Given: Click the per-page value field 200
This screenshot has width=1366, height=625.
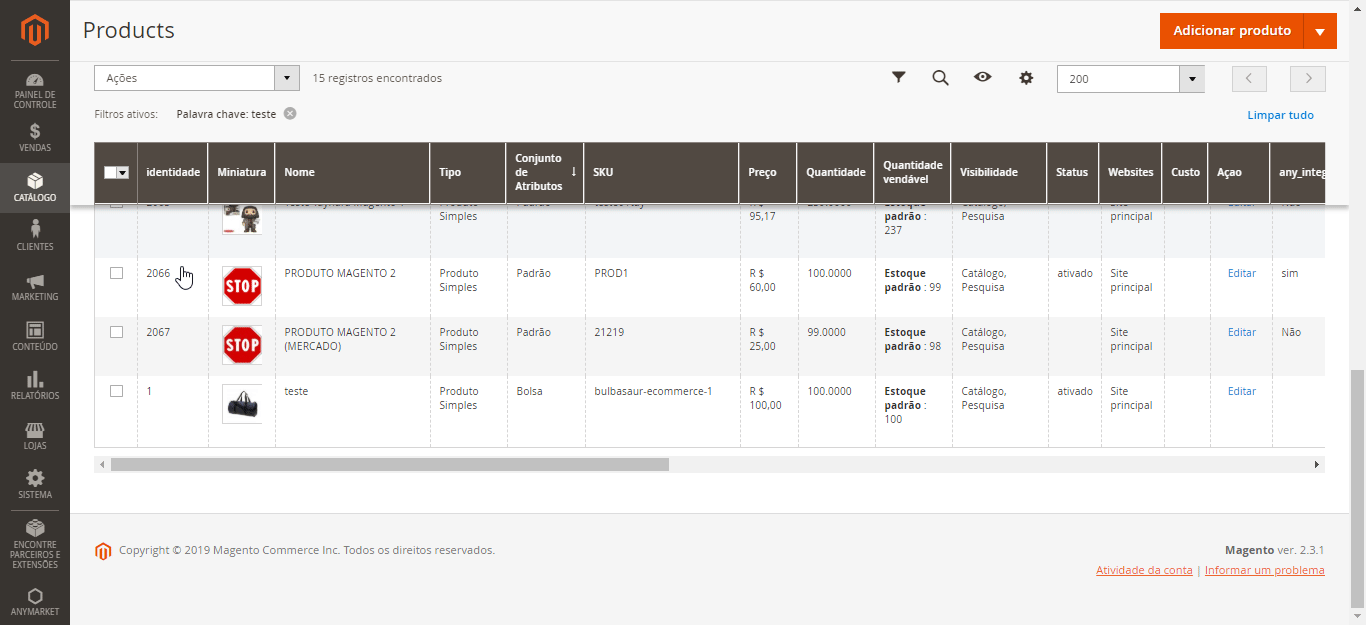Looking at the screenshot, I should click(x=1118, y=79).
